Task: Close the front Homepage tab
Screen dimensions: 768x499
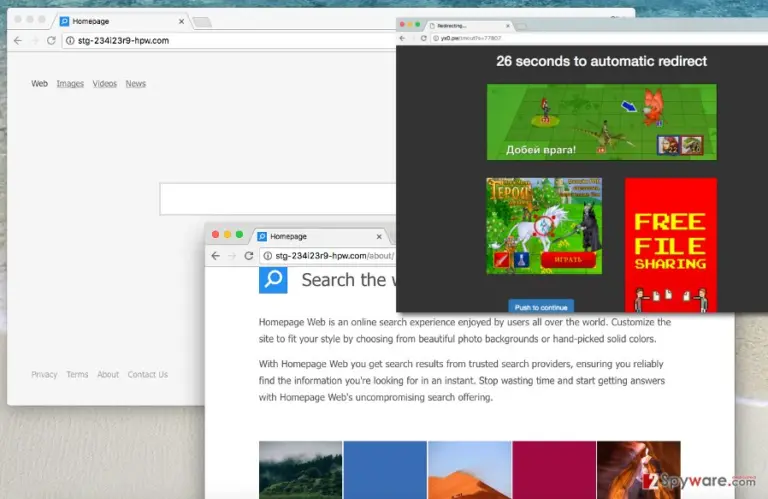Action: pyautogui.click(x=379, y=237)
